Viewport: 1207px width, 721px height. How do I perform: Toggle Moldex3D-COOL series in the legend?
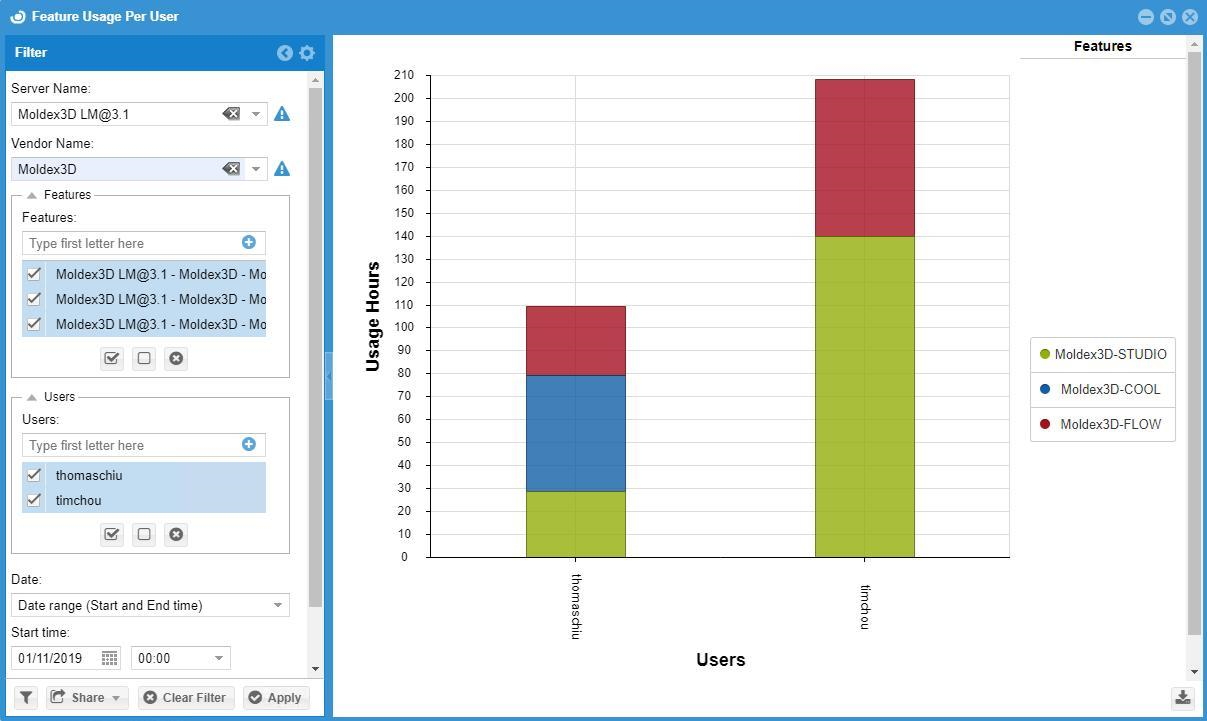pyautogui.click(x=1103, y=389)
